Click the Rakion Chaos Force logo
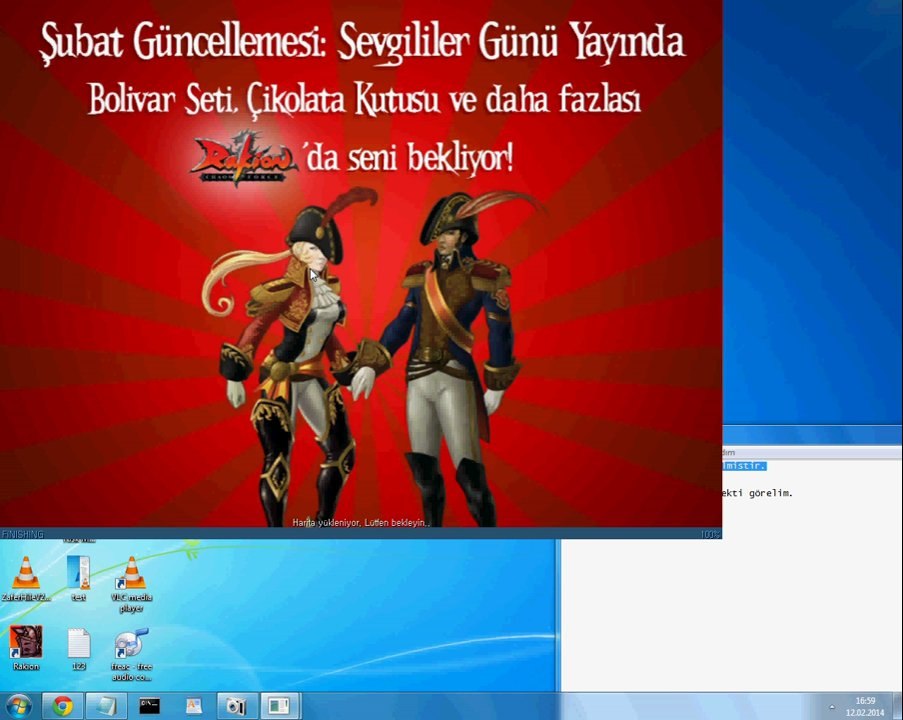903x720 pixels. pos(245,158)
